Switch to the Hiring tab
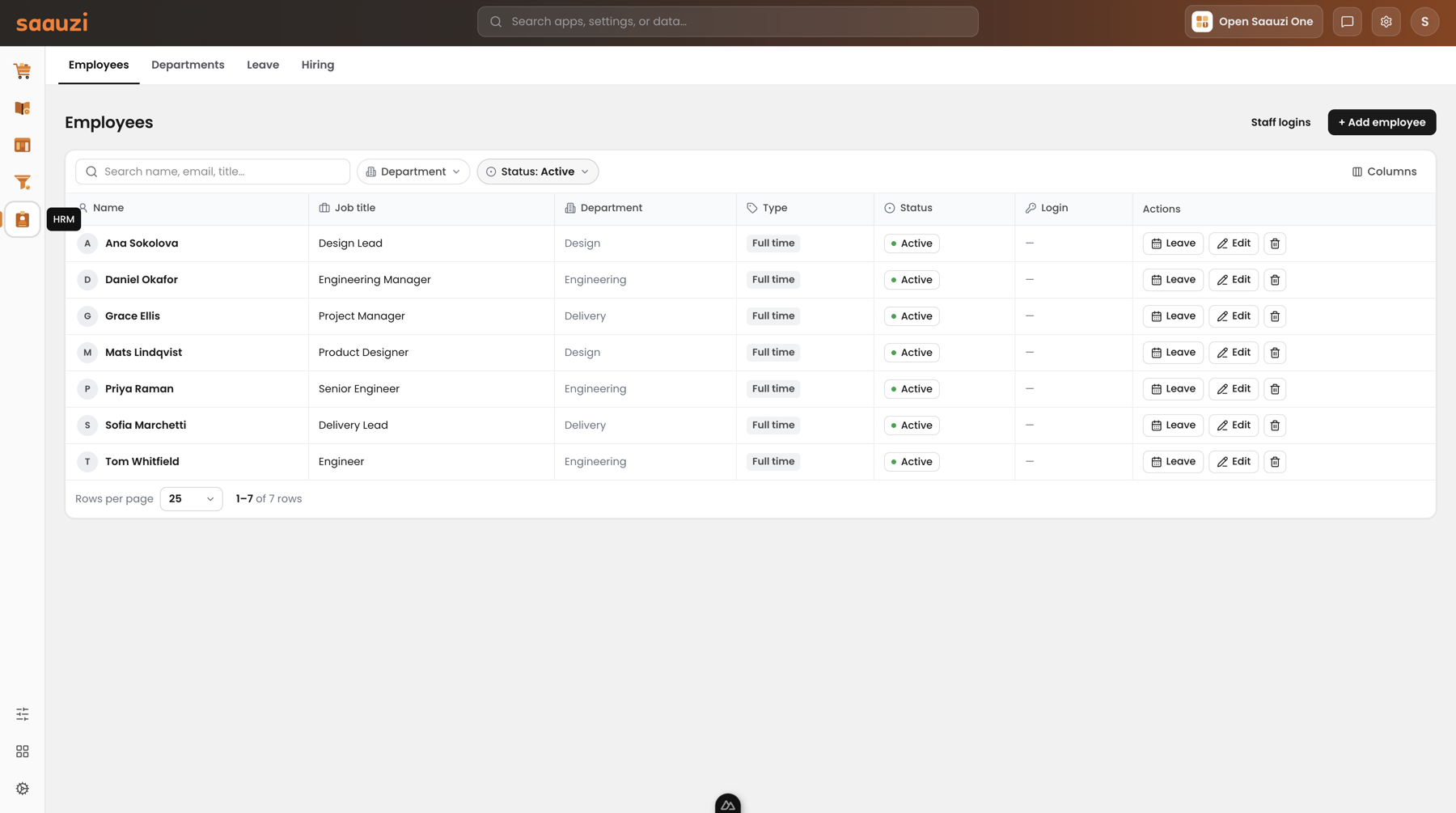 [x=318, y=65]
